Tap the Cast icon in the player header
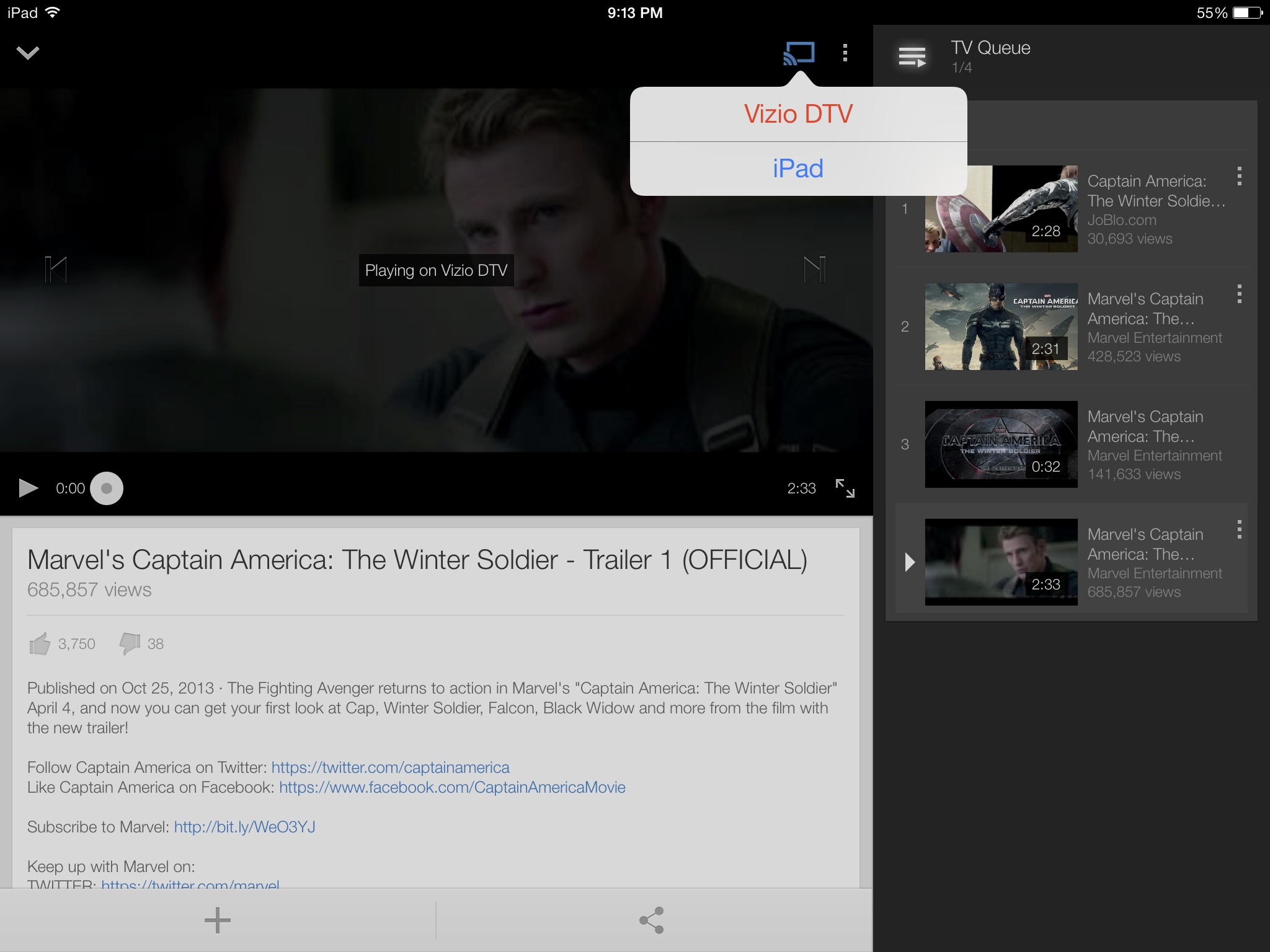The image size is (1270, 952). point(799,53)
